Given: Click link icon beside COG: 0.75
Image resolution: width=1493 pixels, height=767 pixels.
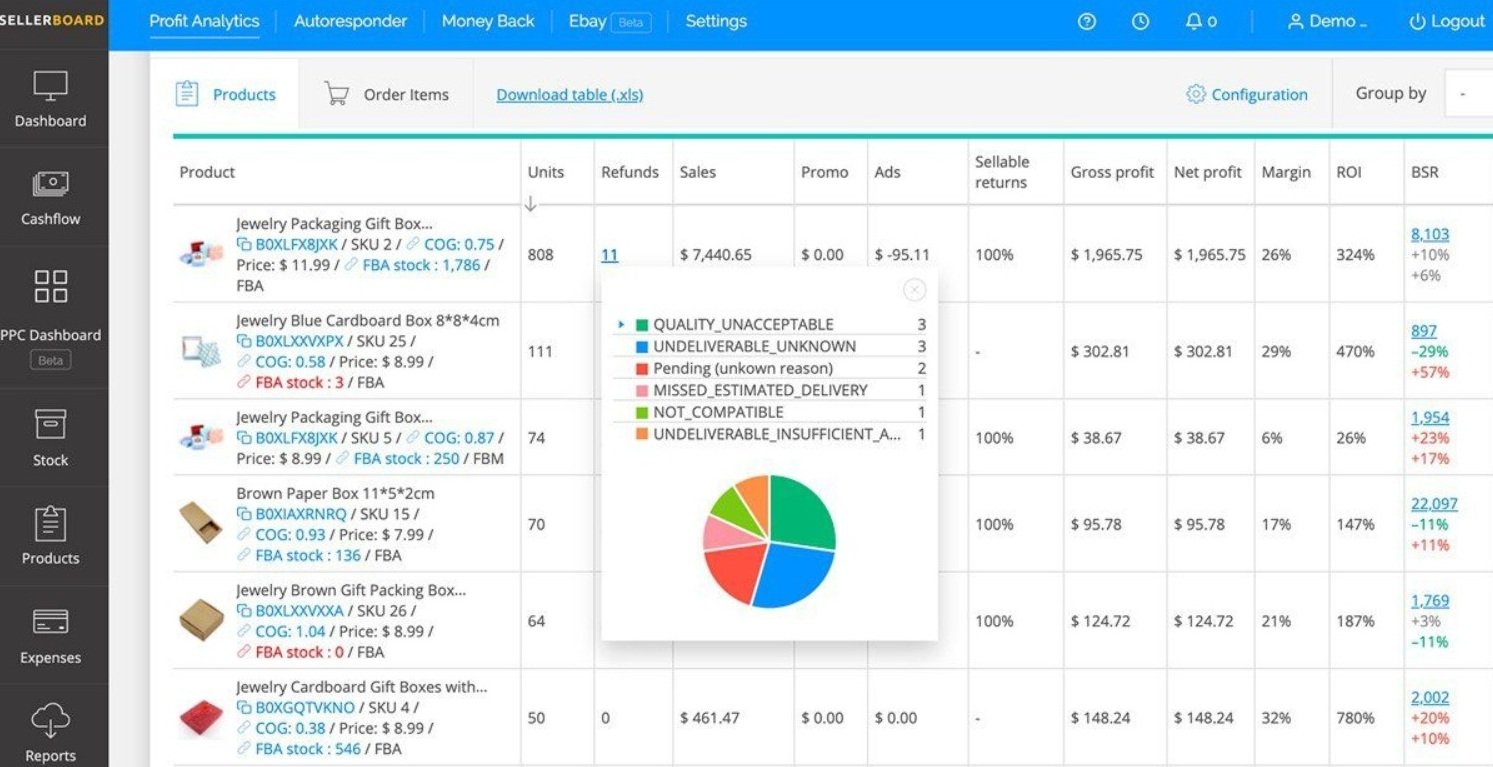Looking at the screenshot, I should point(412,244).
